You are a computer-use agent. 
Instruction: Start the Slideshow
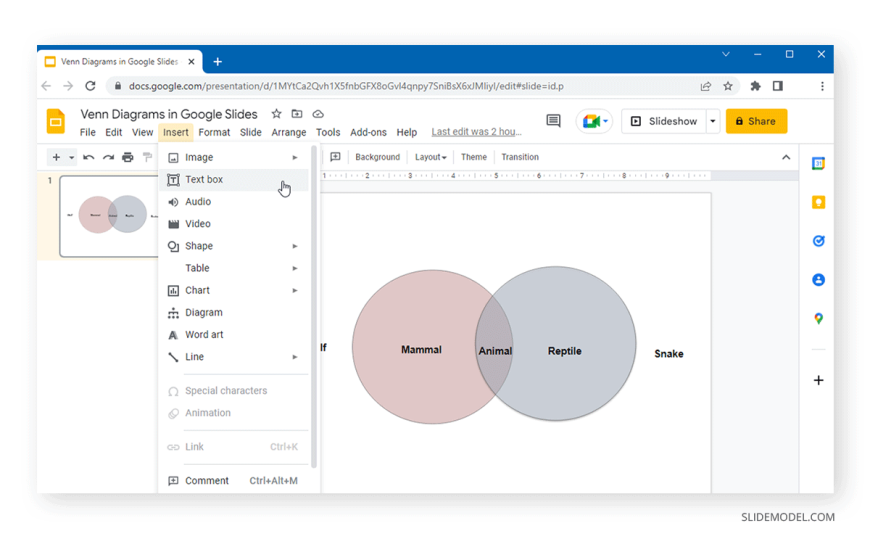tap(664, 121)
